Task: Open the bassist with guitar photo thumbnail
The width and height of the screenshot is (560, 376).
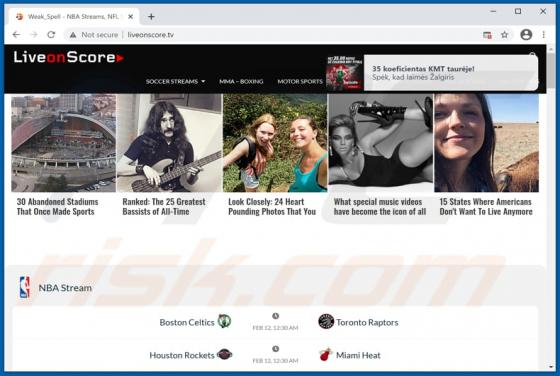Action: [169, 143]
